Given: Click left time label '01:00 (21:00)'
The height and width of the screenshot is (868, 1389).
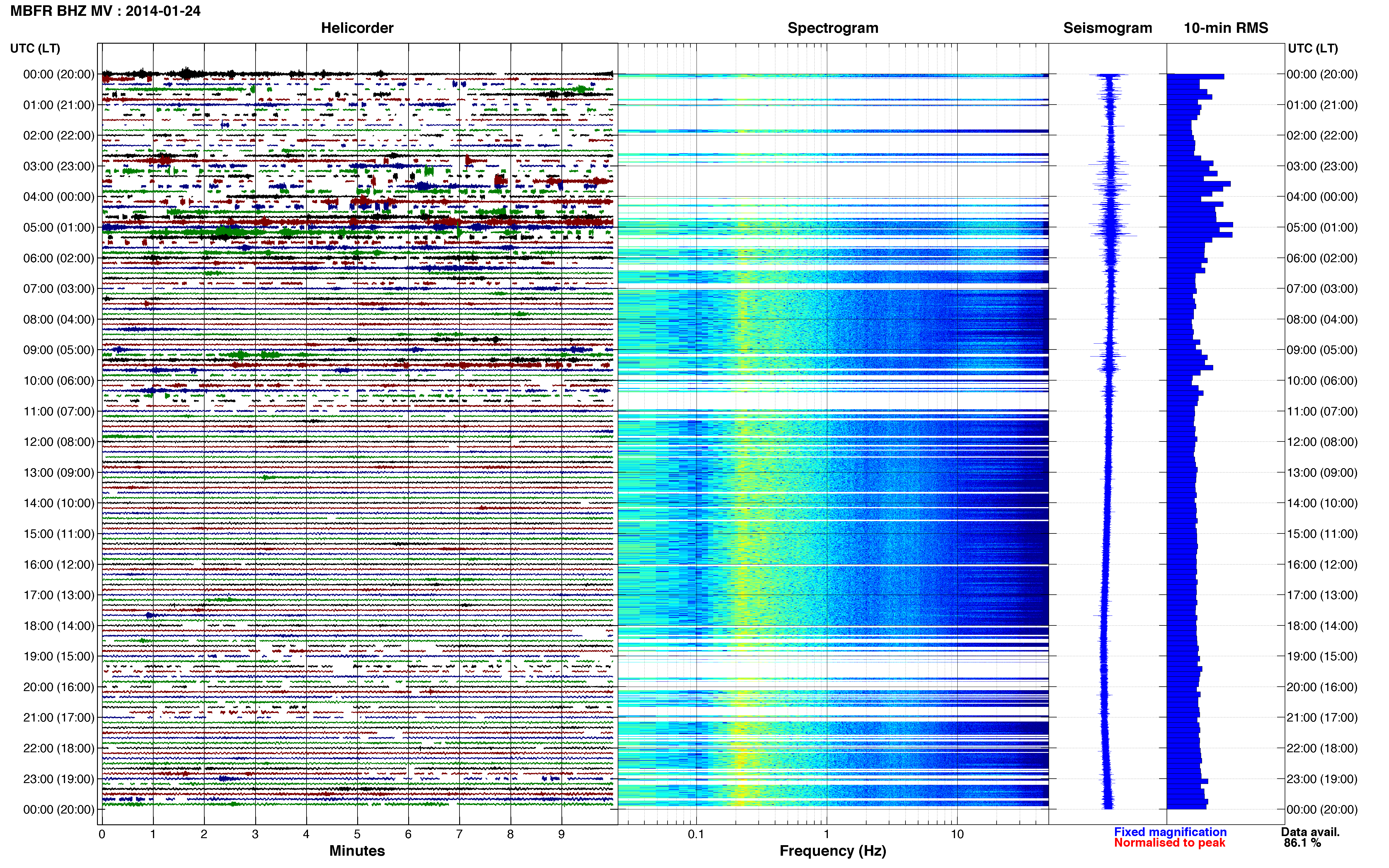Looking at the screenshot, I should tap(59, 105).
